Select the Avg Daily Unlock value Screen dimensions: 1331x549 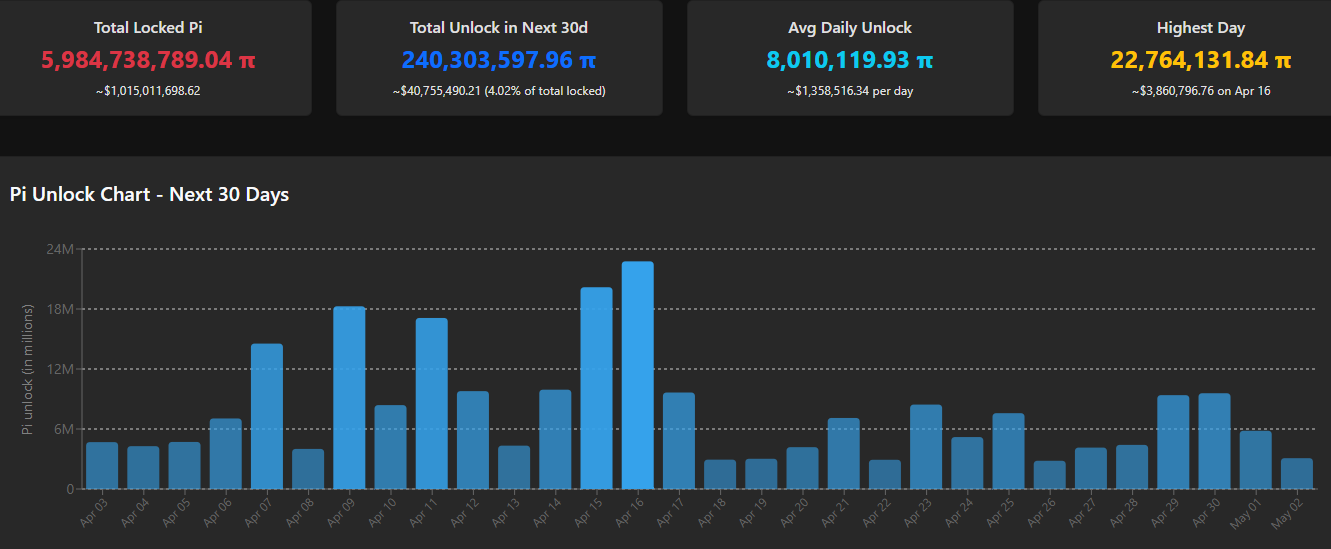850,60
